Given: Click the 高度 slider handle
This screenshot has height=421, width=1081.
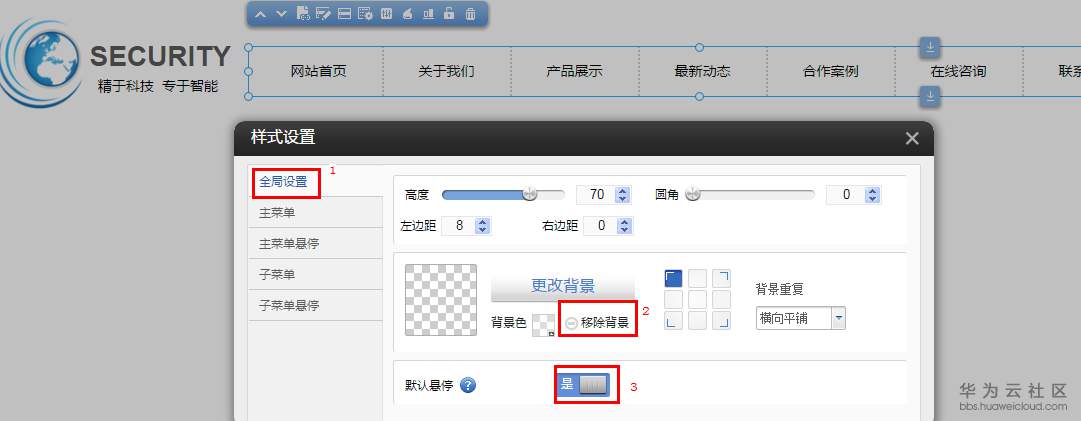Looking at the screenshot, I should tap(529, 194).
